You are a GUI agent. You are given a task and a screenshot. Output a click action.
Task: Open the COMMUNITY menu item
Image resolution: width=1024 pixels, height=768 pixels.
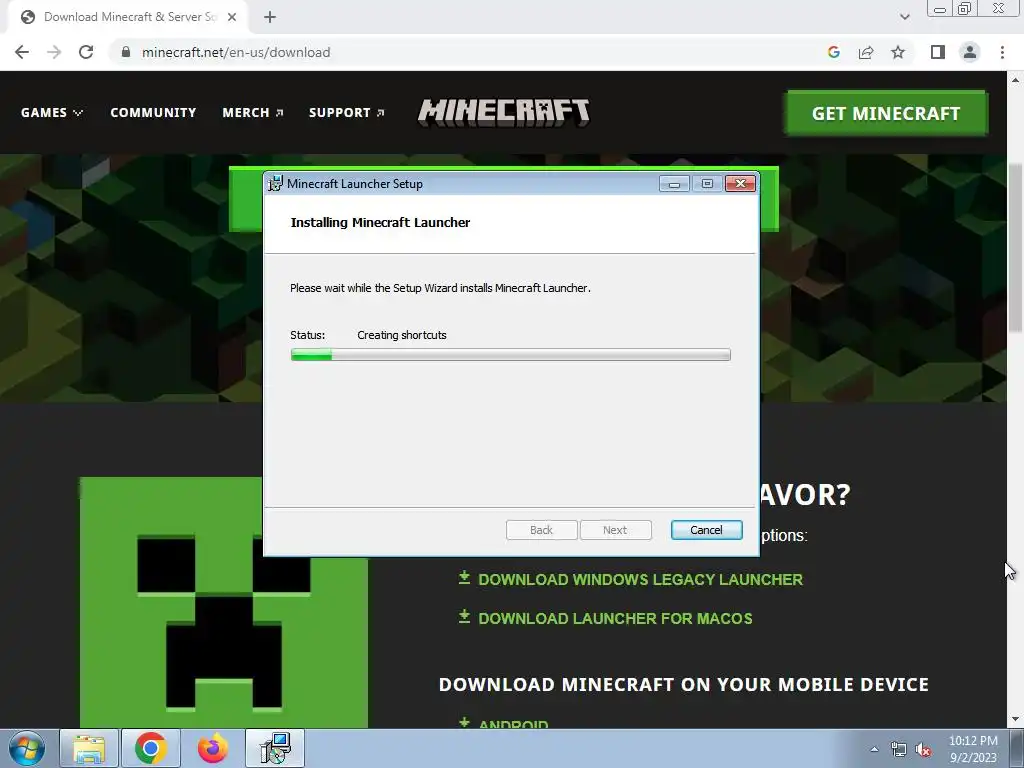pos(153,112)
